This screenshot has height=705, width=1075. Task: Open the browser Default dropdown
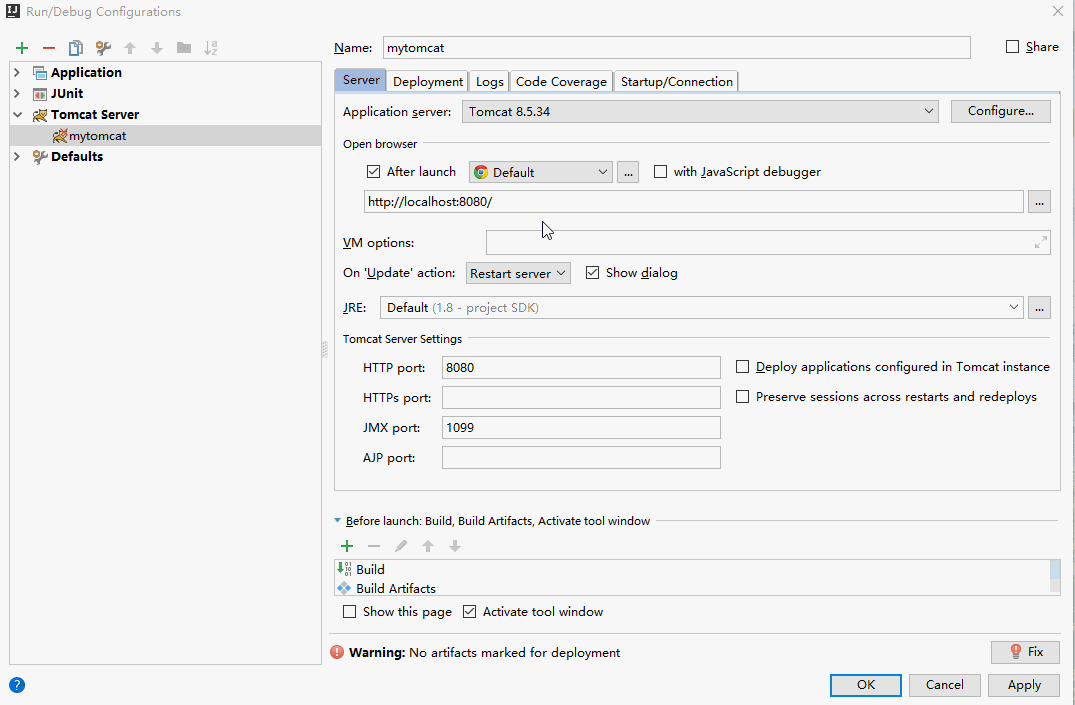[540, 172]
